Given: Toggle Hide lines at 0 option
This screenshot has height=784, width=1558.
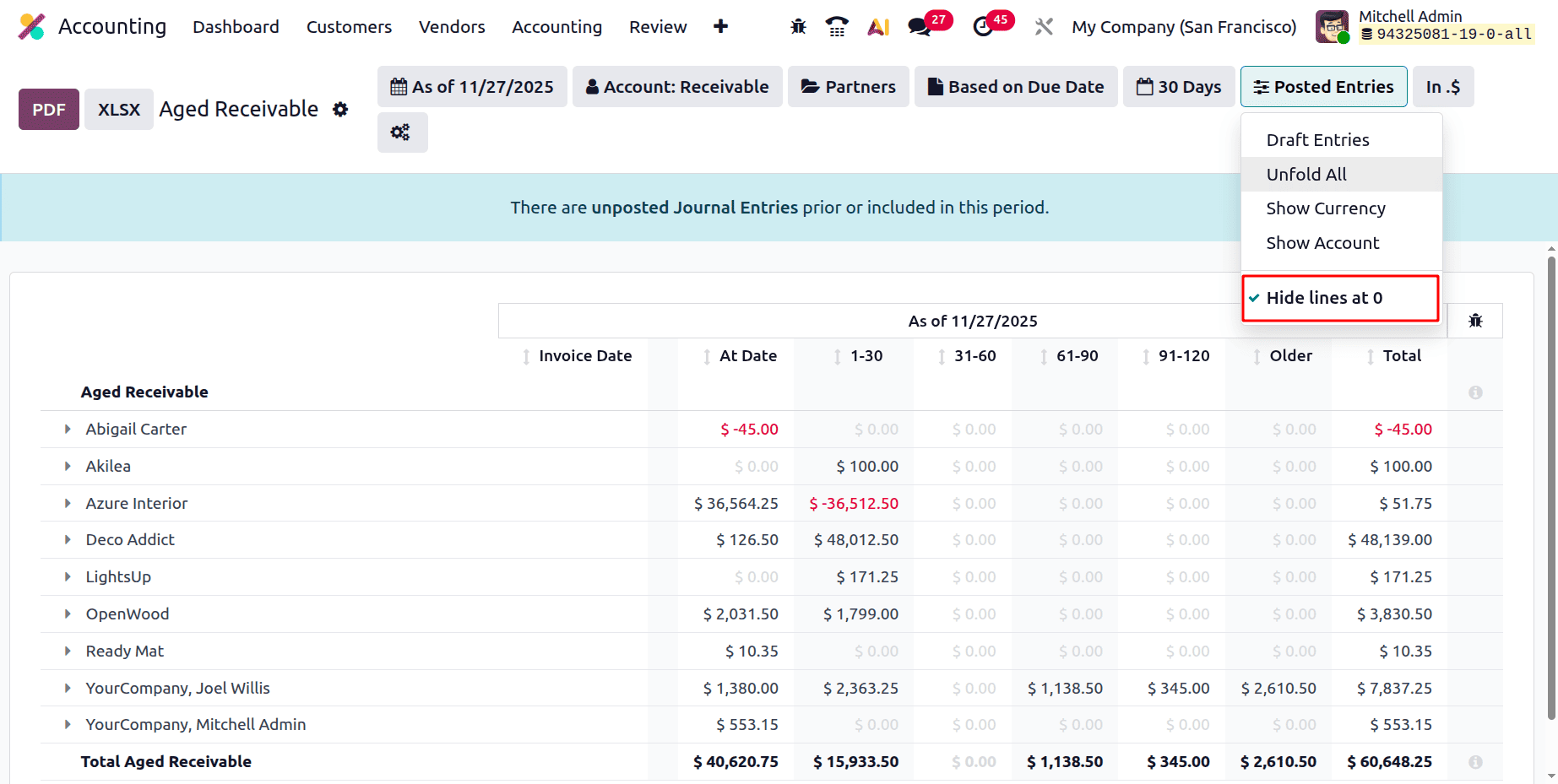Looking at the screenshot, I should [1341, 298].
